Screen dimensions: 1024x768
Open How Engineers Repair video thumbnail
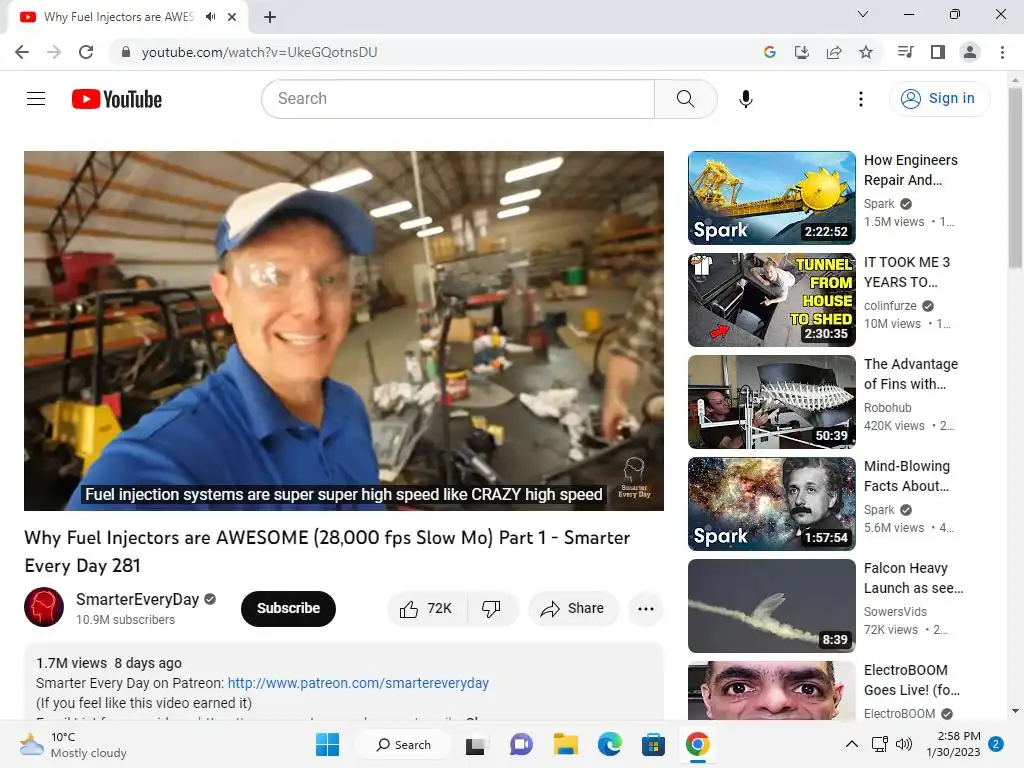pos(771,198)
